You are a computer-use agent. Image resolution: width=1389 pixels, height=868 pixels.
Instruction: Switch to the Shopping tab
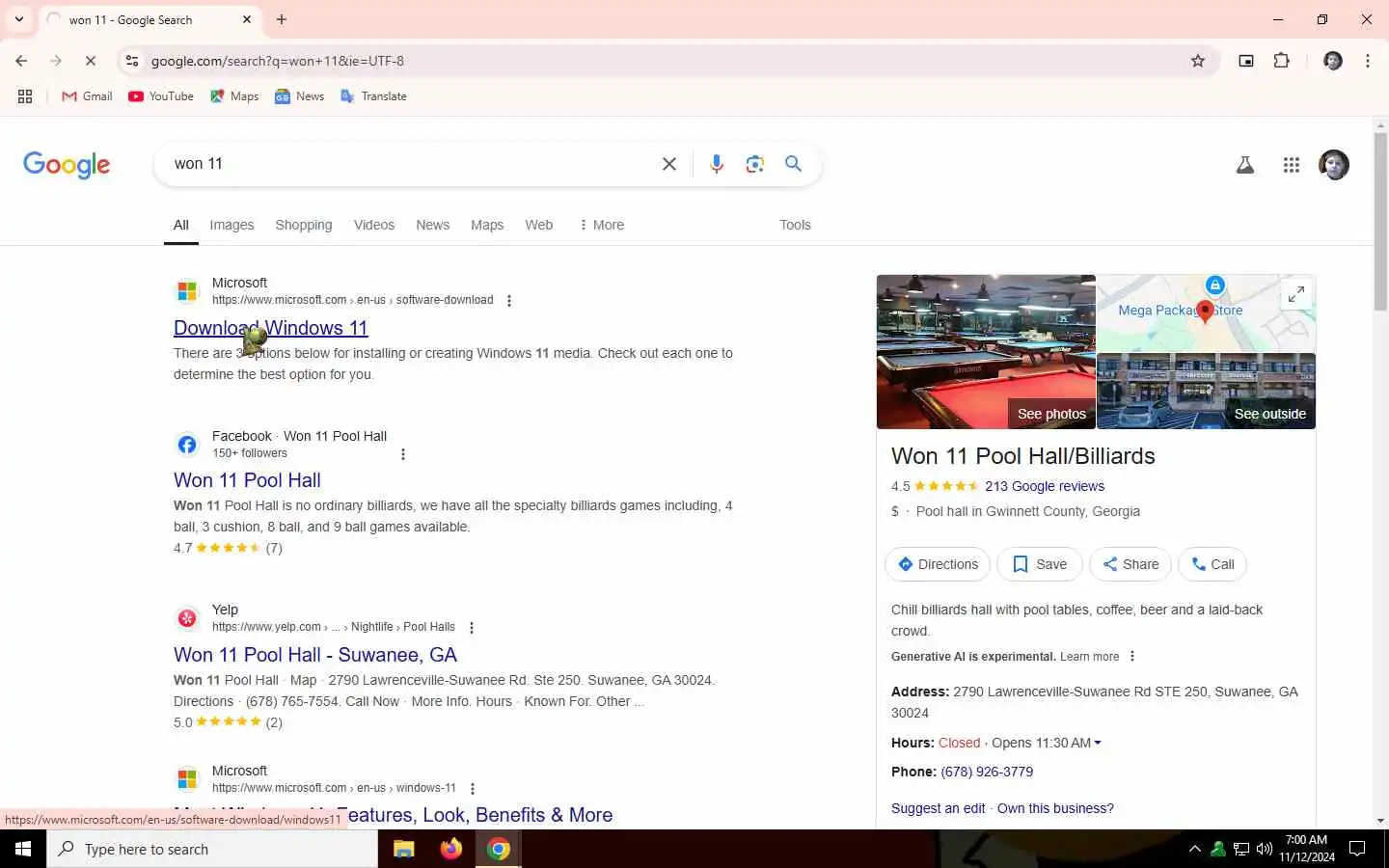[304, 225]
